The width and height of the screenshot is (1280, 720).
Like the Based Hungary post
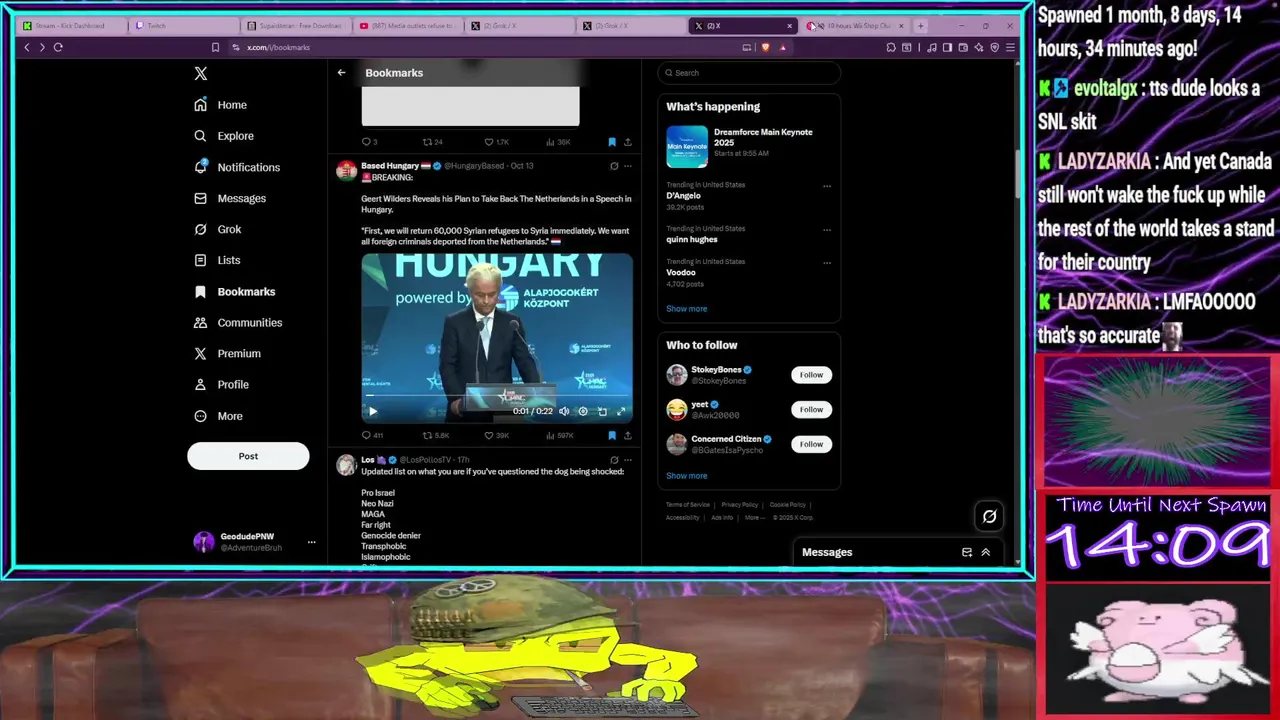tap(496, 435)
